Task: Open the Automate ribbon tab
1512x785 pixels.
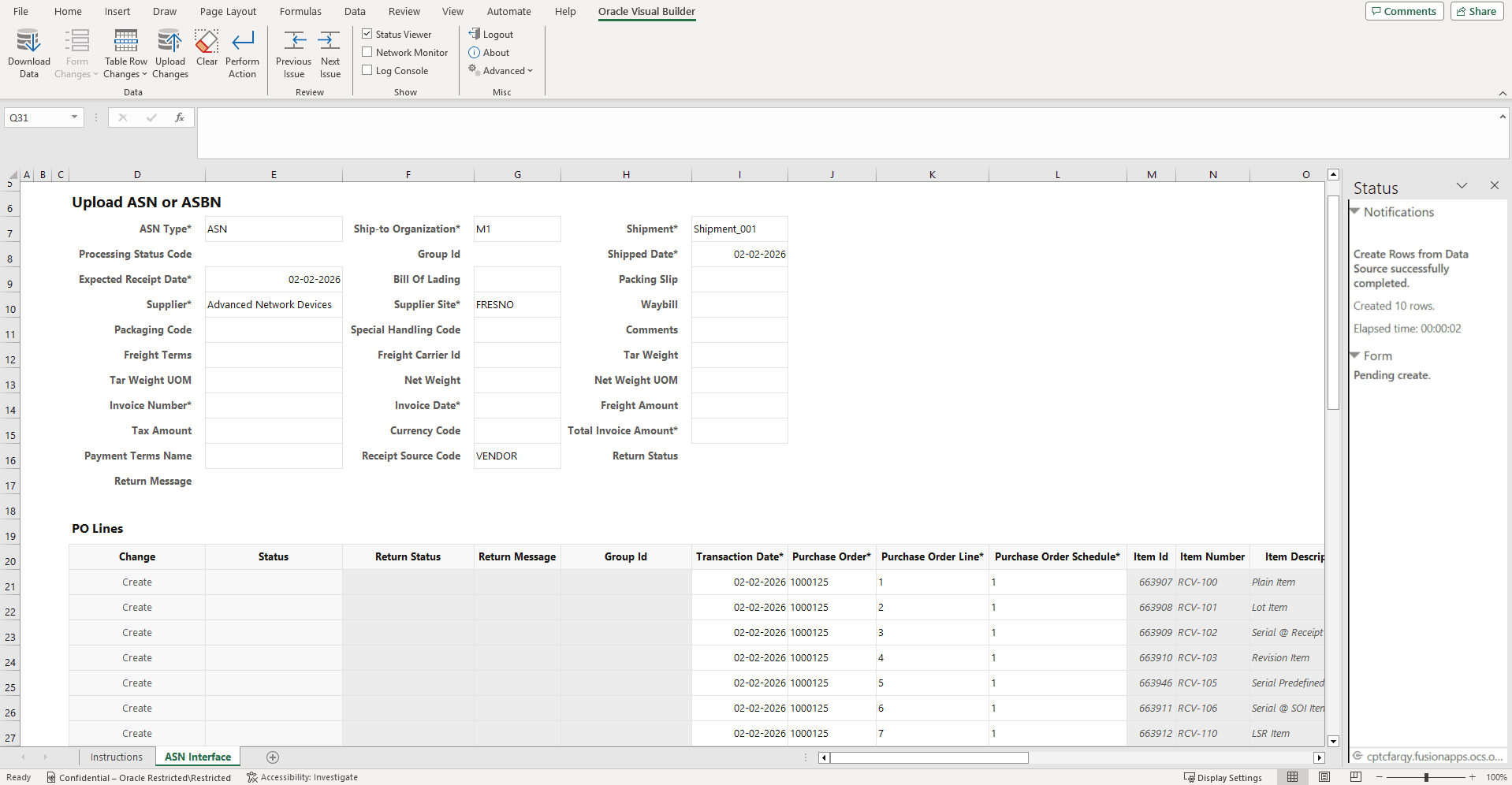Action: click(508, 11)
